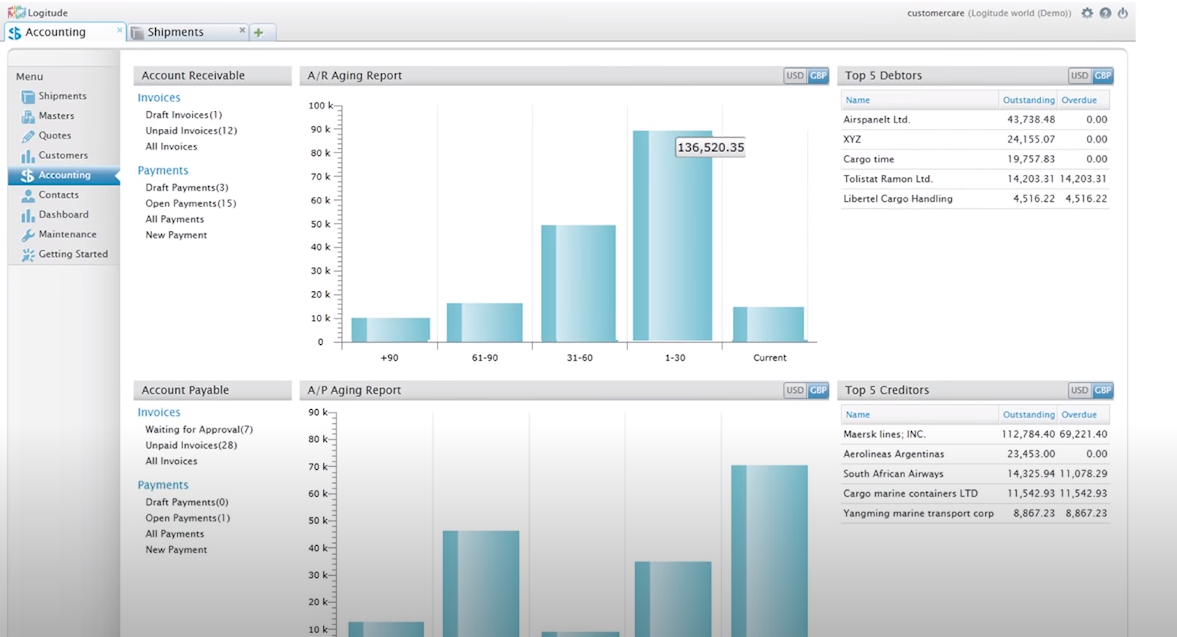Sort Top 5 Debtors by Name column
This screenshot has height=637, width=1177.
point(858,100)
